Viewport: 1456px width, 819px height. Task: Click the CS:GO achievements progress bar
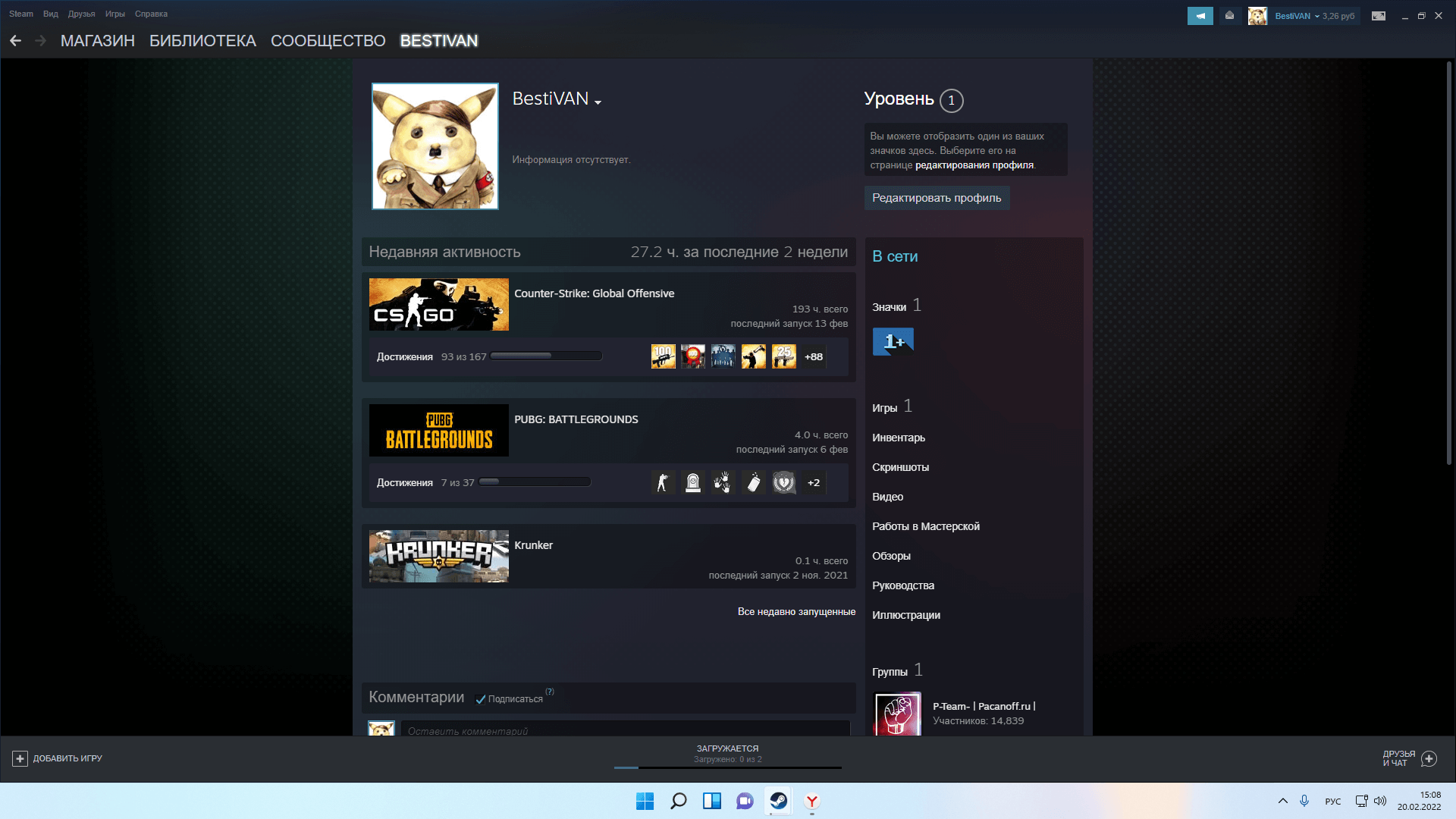pos(546,356)
